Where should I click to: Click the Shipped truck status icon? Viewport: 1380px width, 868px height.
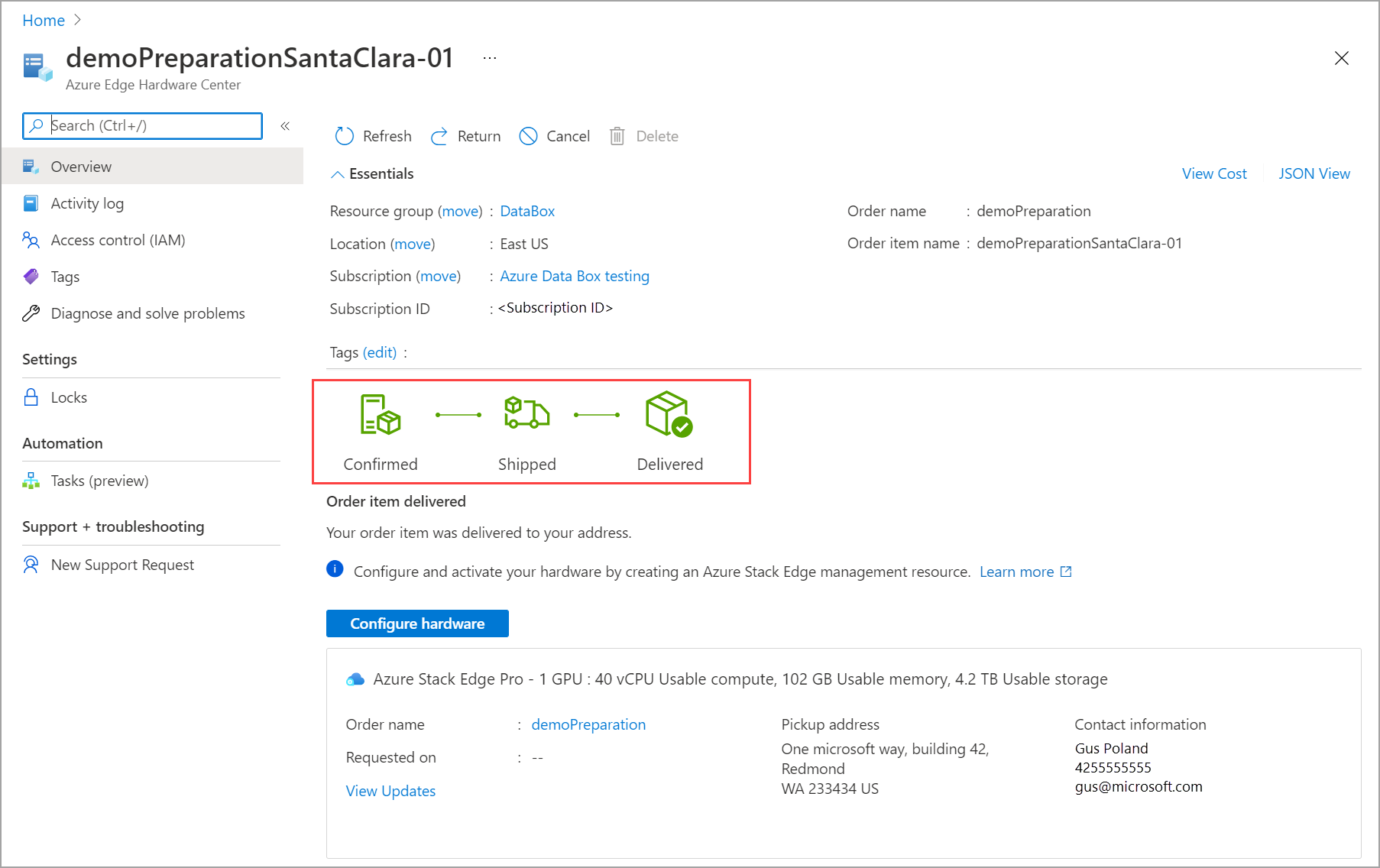point(526,413)
